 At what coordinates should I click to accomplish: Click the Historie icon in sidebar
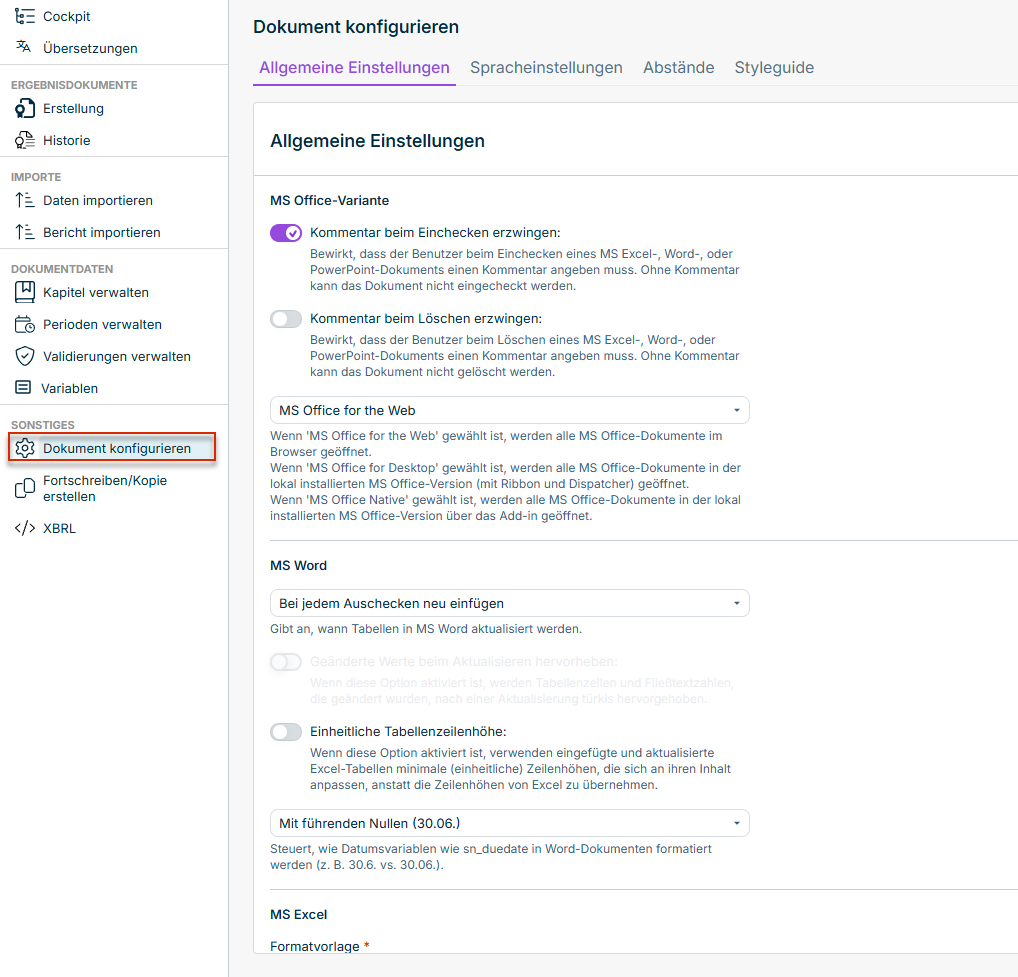point(25,140)
